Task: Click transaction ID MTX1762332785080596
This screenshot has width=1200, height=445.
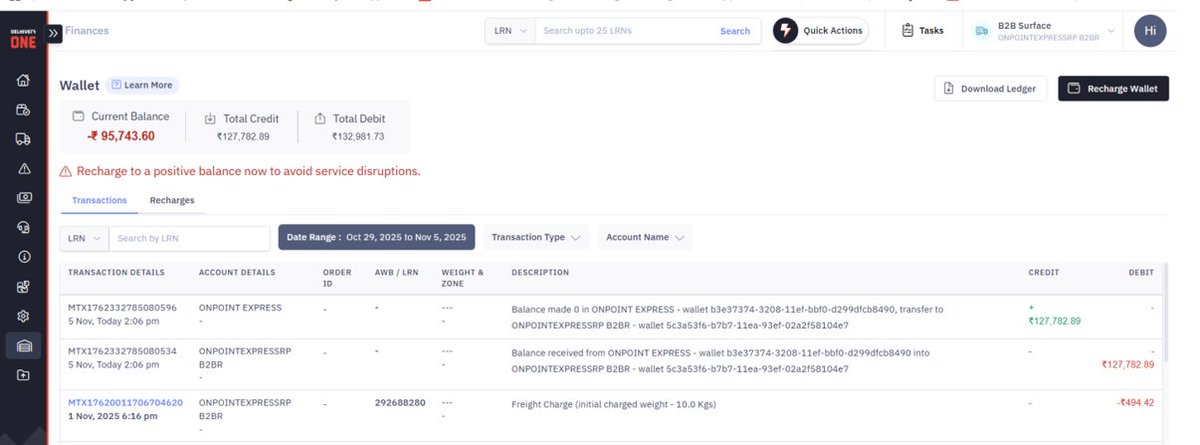Action: point(122,307)
